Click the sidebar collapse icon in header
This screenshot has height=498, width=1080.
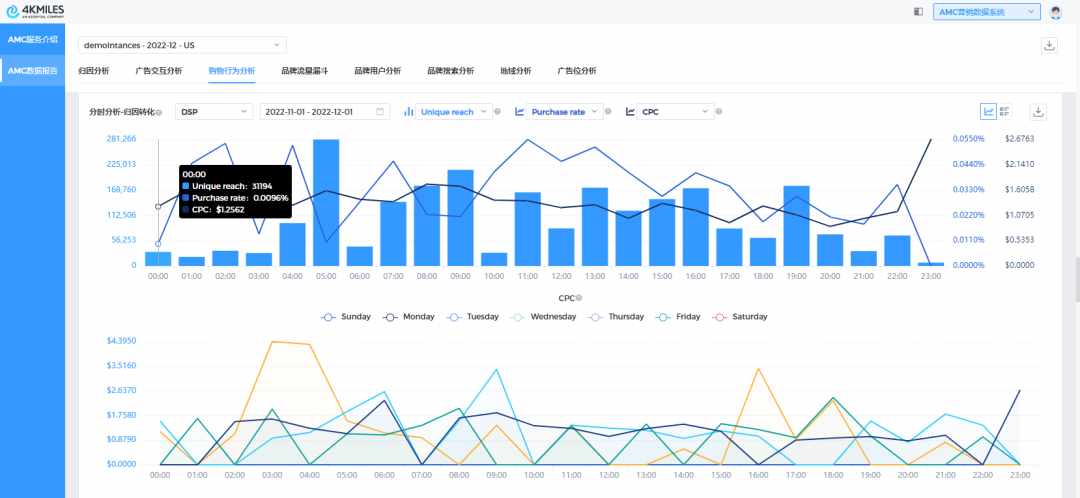(x=918, y=12)
